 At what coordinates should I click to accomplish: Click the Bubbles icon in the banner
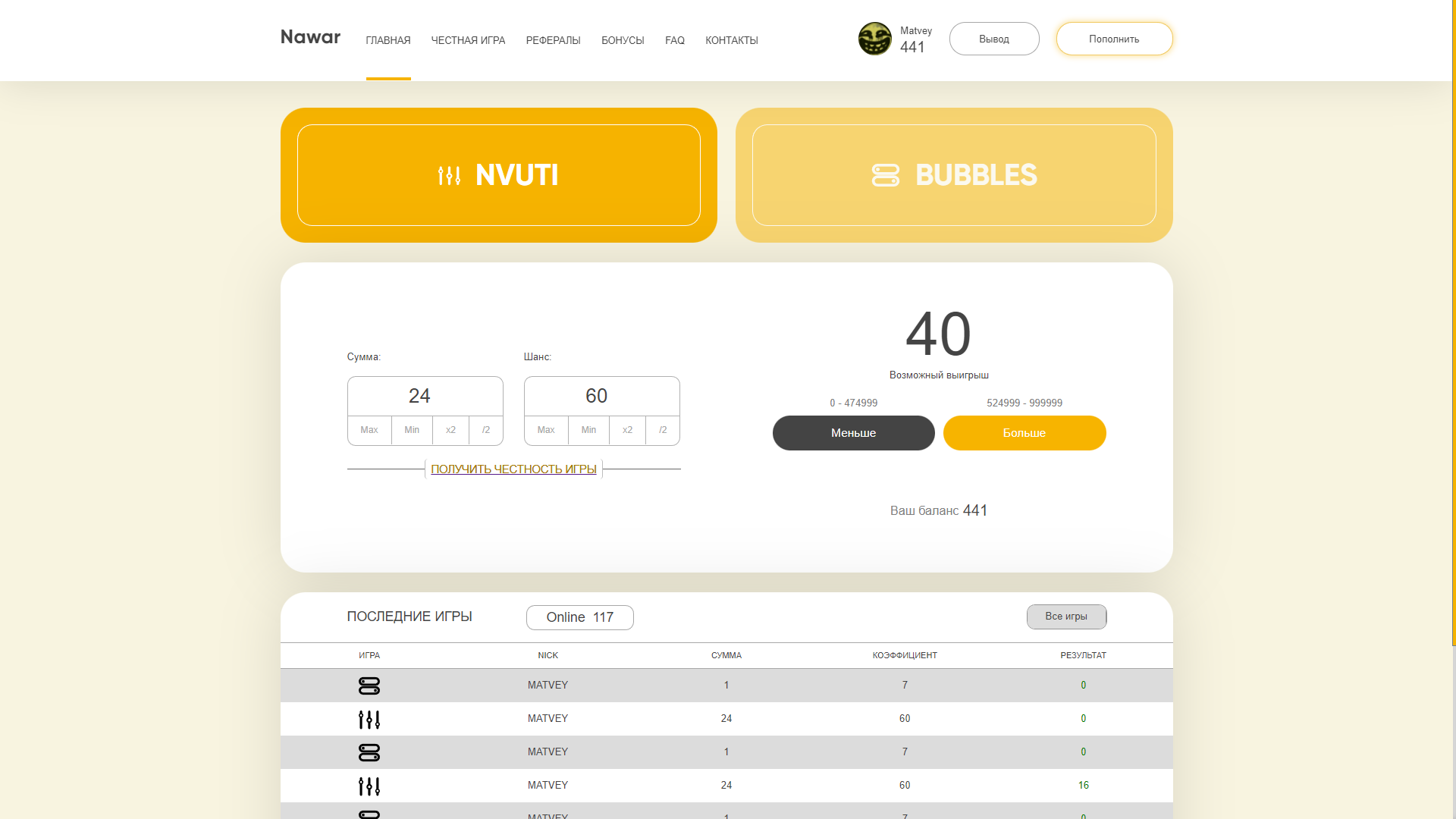coord(885,175)
